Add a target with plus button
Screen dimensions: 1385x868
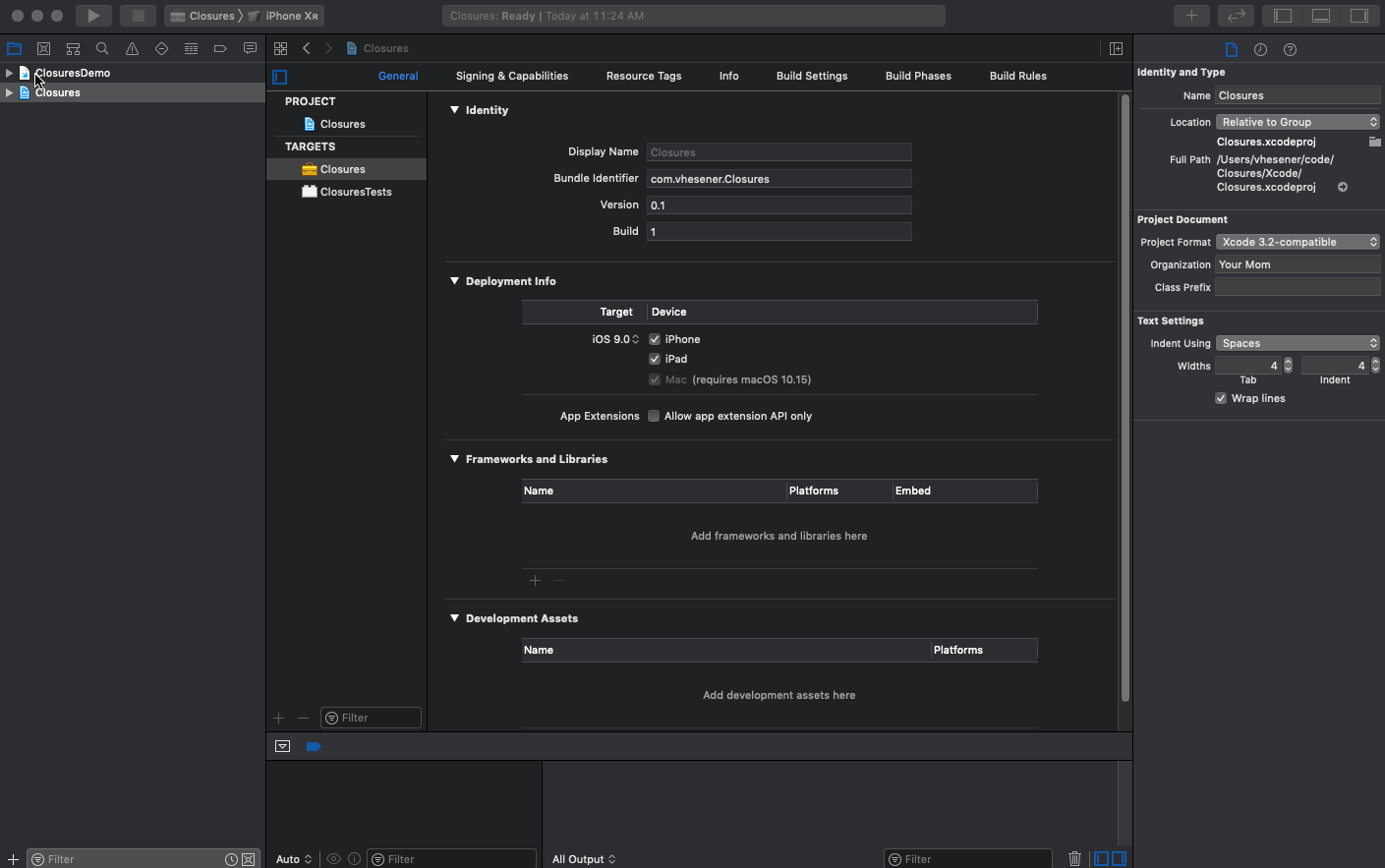click(278, 718)
